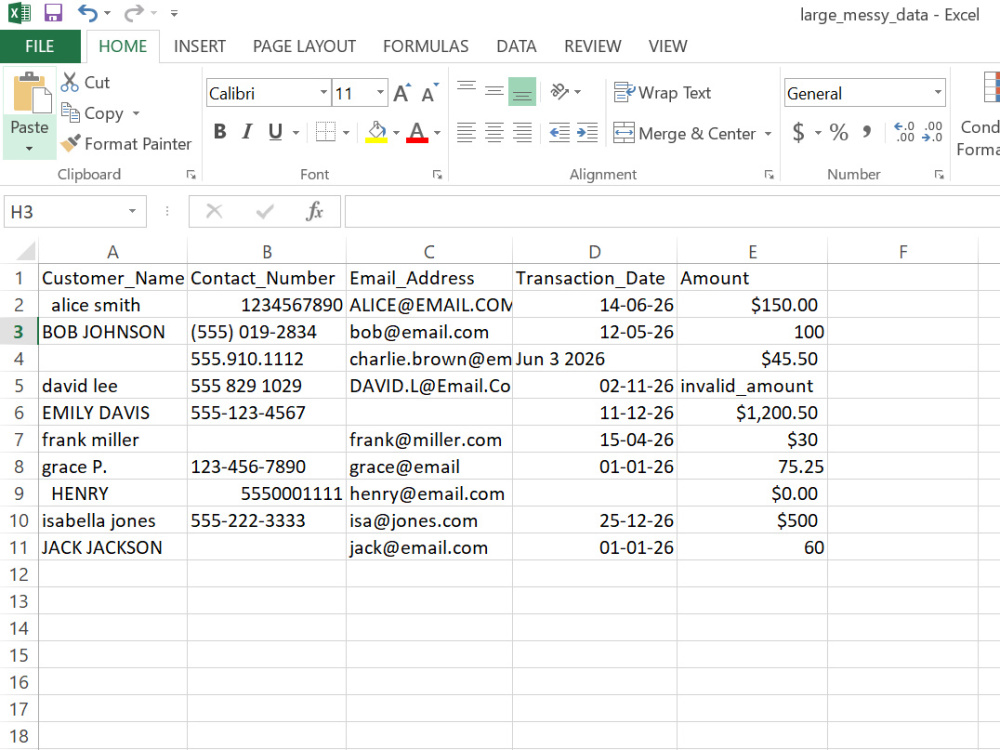Apply cell borders icon
This screenshot has height=750, width=1000.
coord(325,132)
